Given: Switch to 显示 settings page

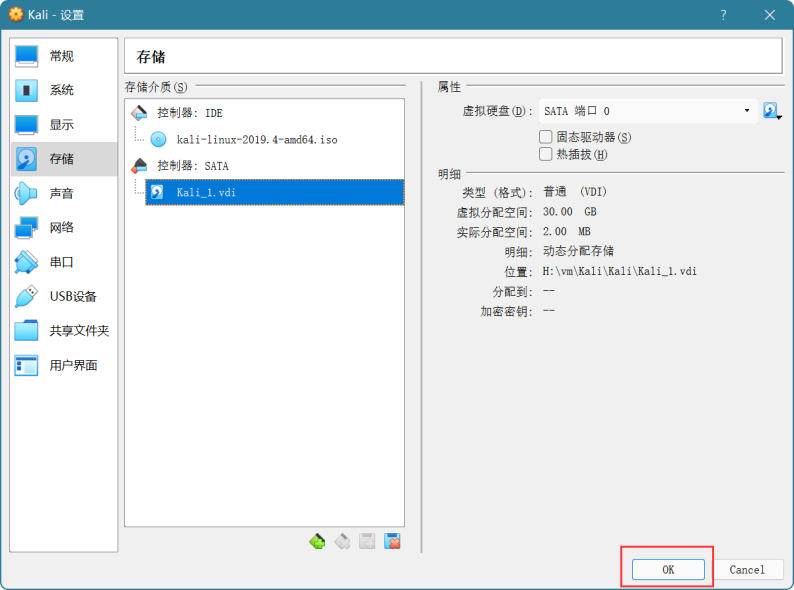Looking at the screenshot, I should (x=62, y=125).
